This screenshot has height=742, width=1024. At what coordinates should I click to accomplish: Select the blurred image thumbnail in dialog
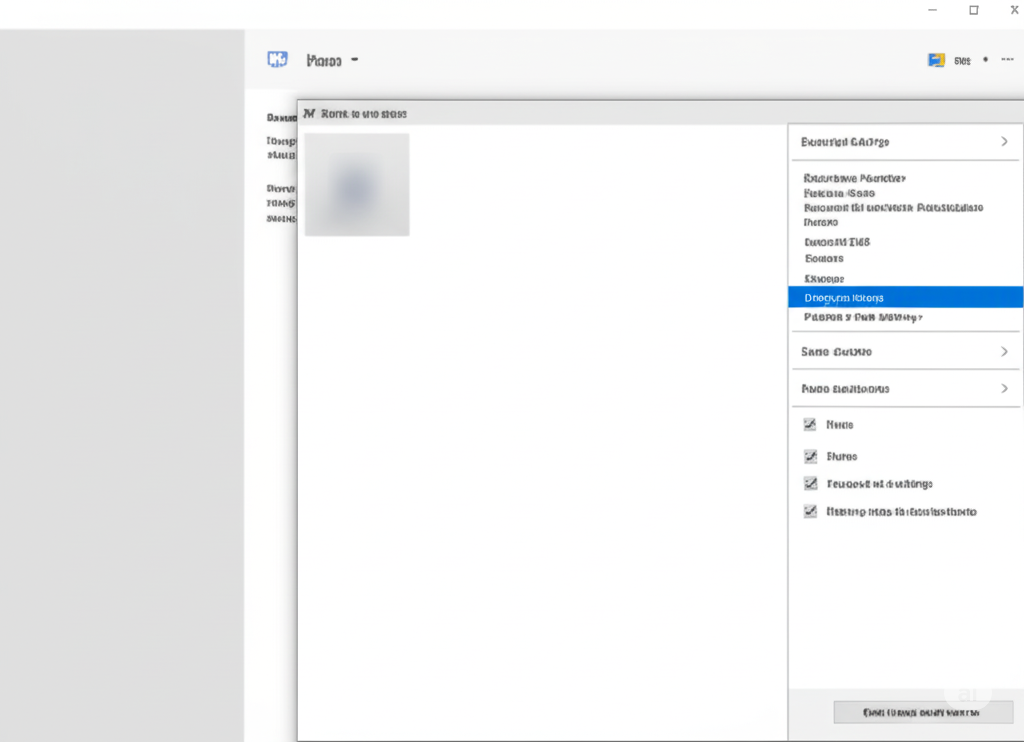(357, 185)
